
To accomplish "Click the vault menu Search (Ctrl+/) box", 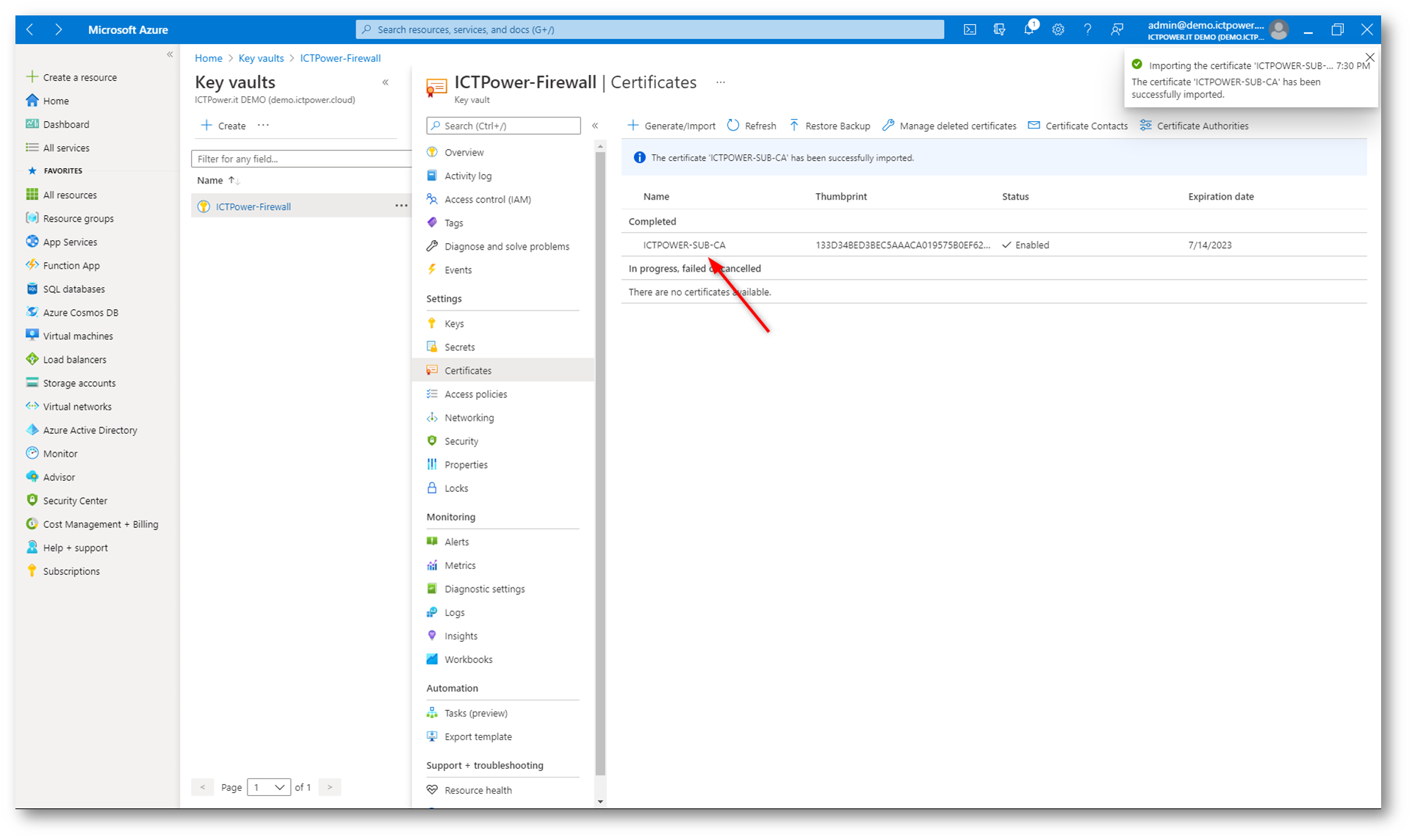I will pyautogui.click(x=503, y=126).
